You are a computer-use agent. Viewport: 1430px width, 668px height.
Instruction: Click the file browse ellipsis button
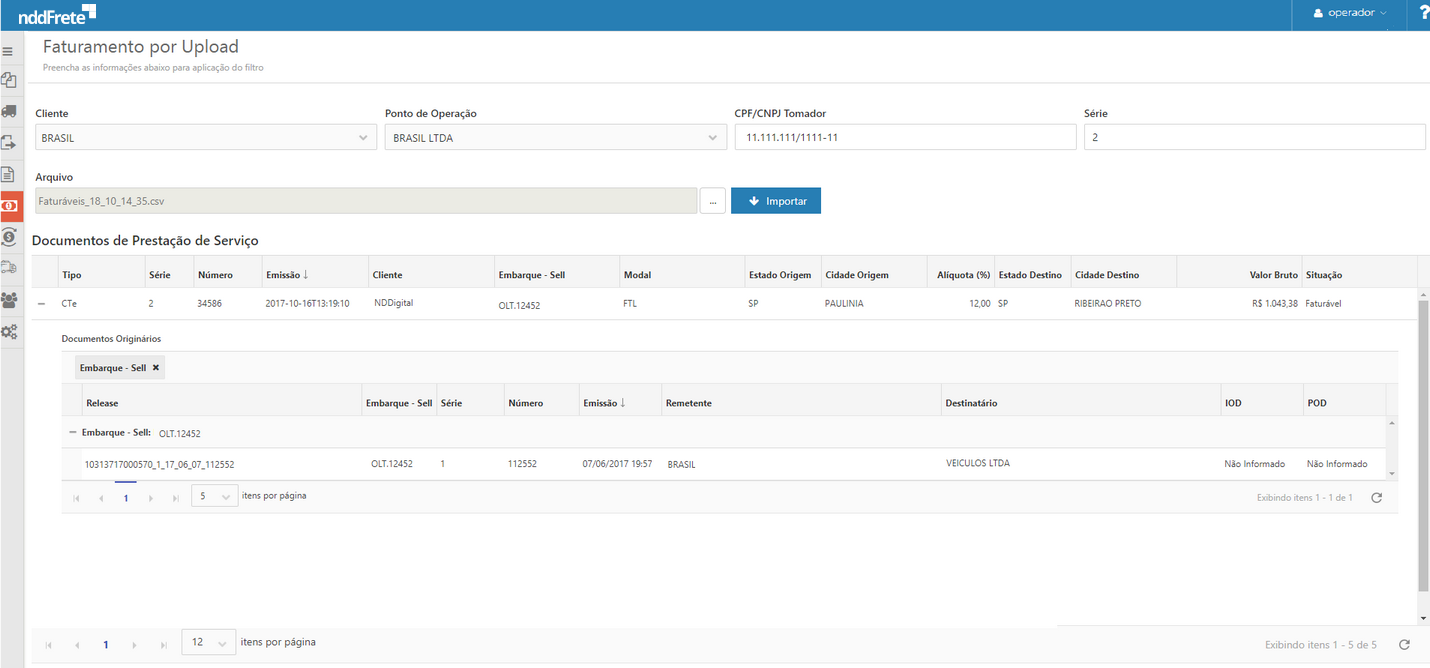(712, 201)
